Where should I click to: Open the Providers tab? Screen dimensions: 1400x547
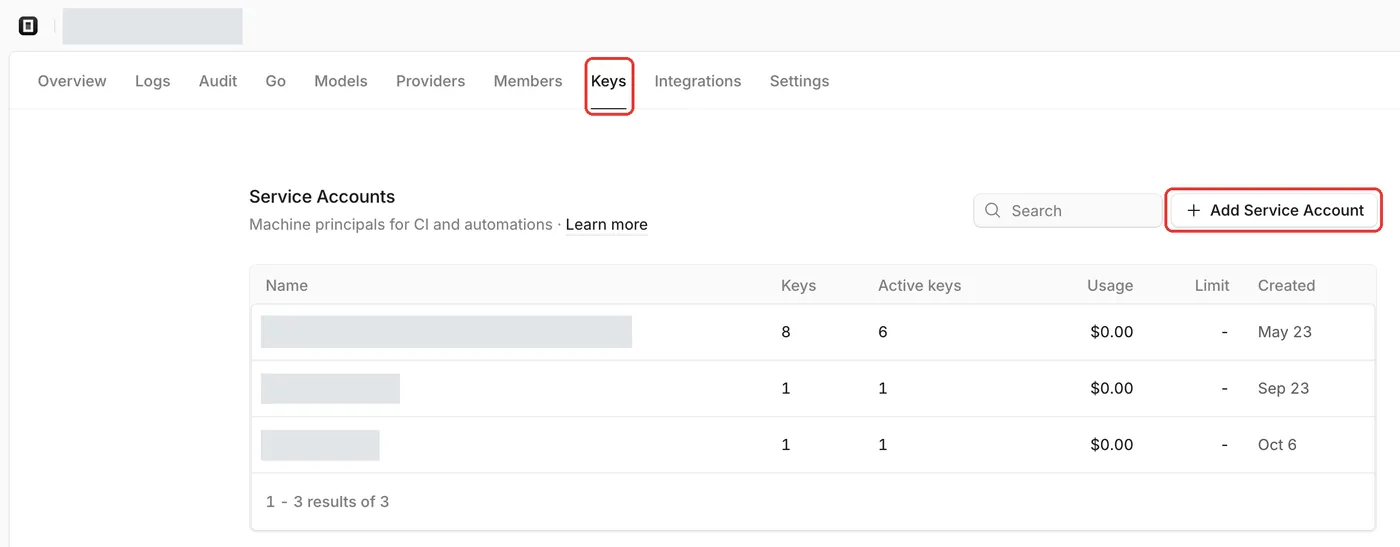pos(430,81)
